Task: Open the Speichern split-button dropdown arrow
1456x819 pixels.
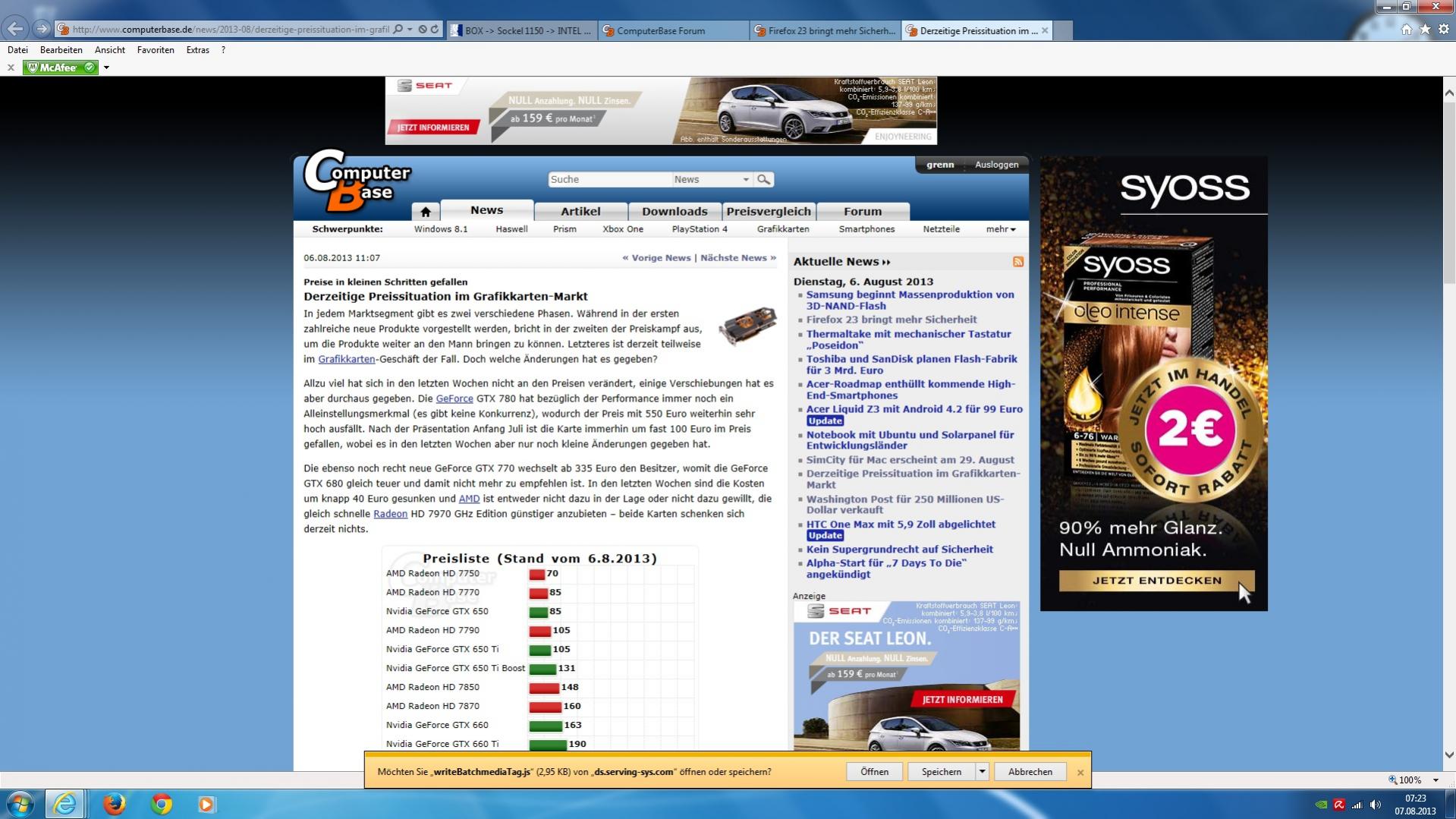Action: 982,772
